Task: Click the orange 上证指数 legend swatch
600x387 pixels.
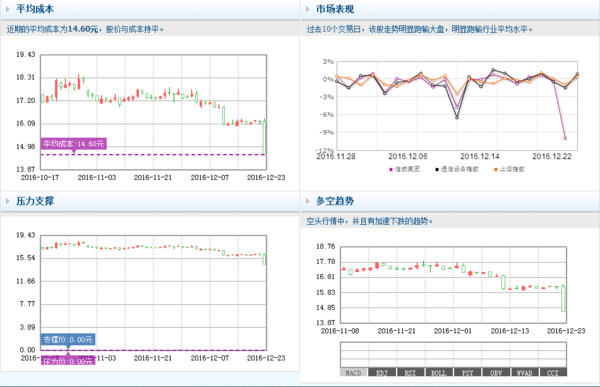Action: pos(496,169)
